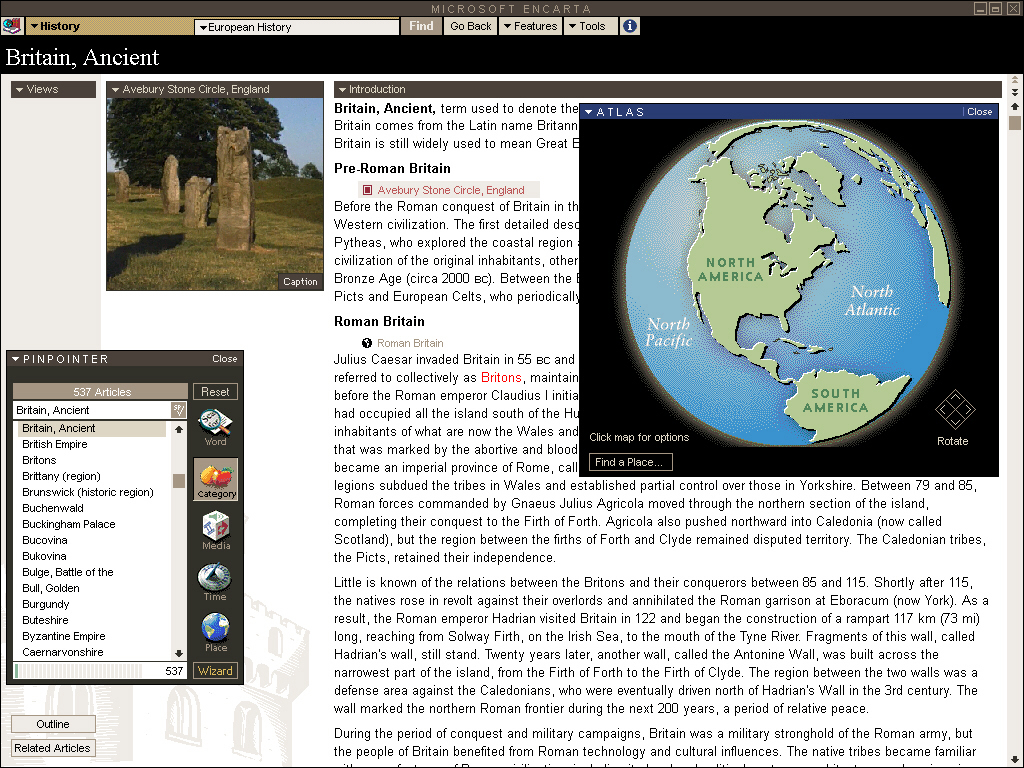The image size is (1024, 768).
Task: Click the Go Back button
Action: coord(470,26)
